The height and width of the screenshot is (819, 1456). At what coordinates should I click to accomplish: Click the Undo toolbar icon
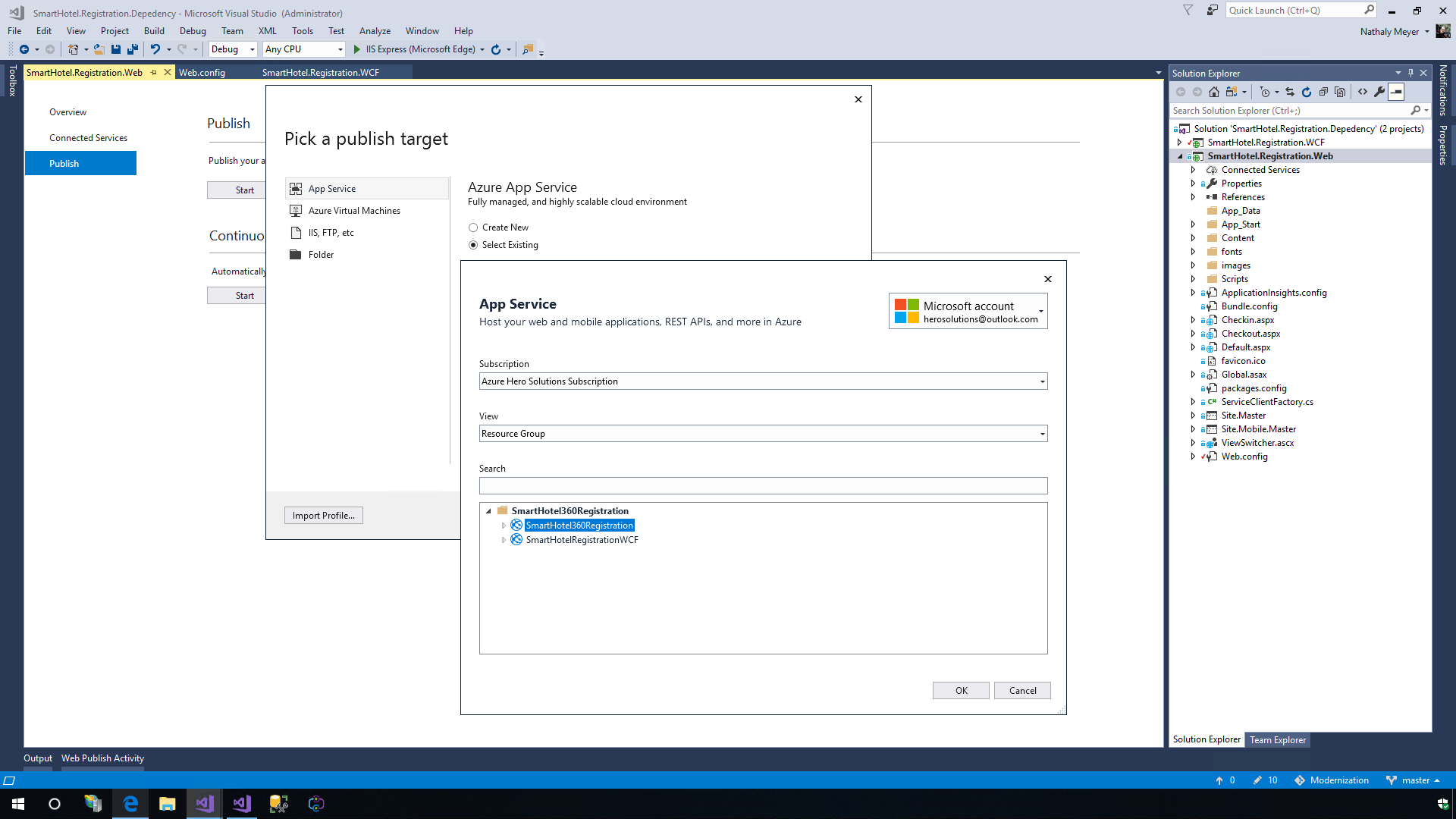155,49
